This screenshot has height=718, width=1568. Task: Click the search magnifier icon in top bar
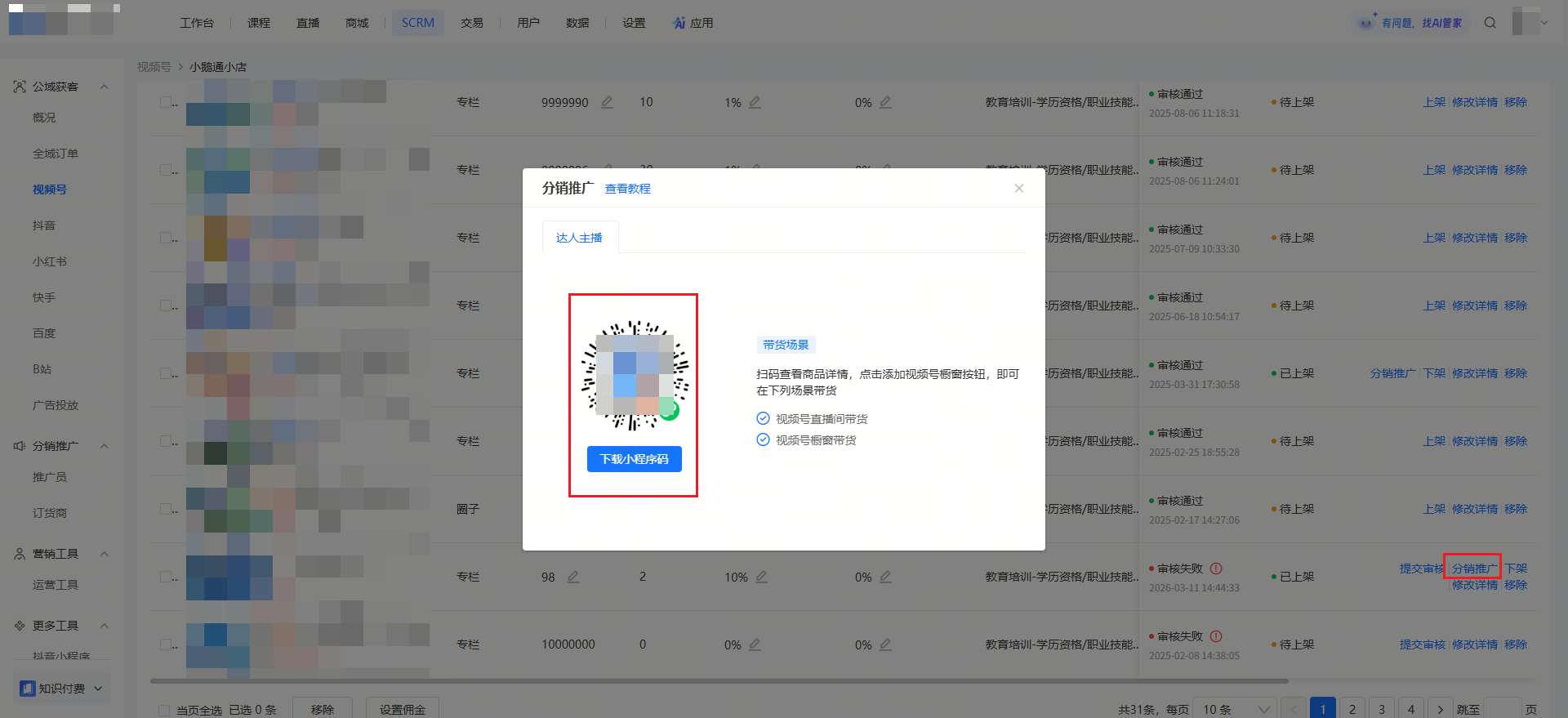[x=1490, y=23]
